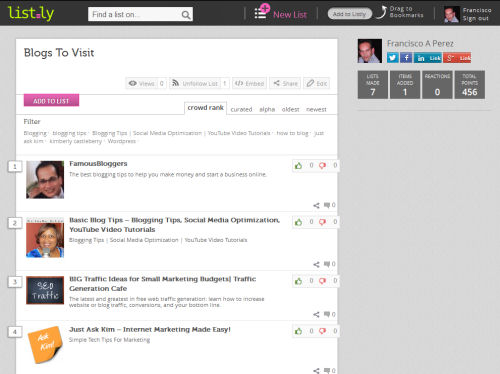Open the FamousBloggers title link
The height and width of the screenshot is (374, 500).
[x=98, y=164]
